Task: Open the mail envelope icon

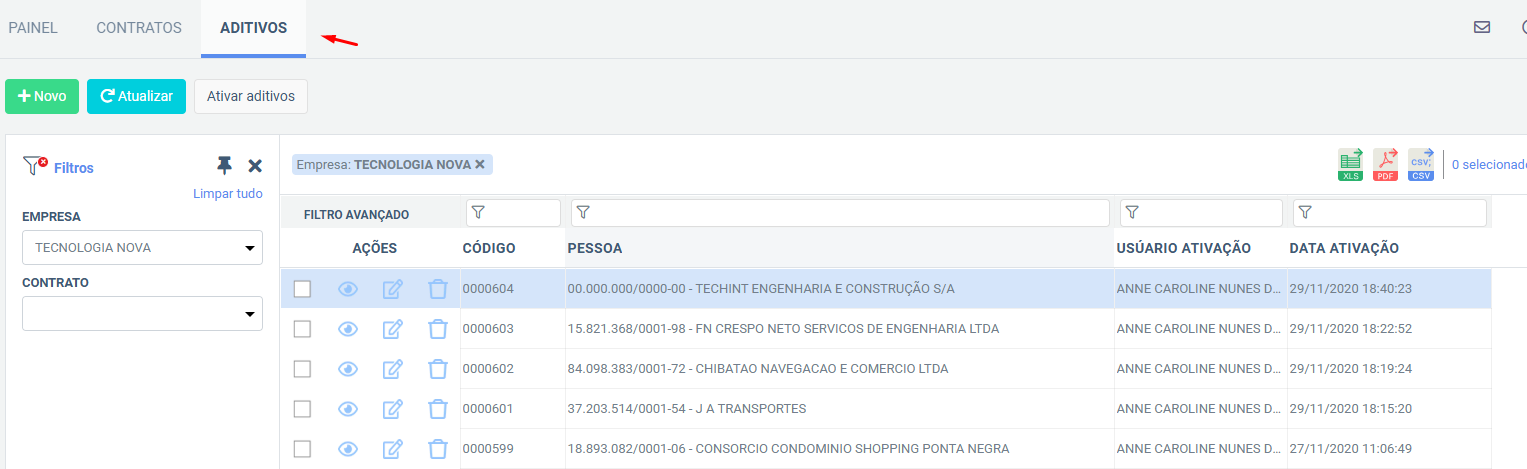Action: pos(1482,27)
